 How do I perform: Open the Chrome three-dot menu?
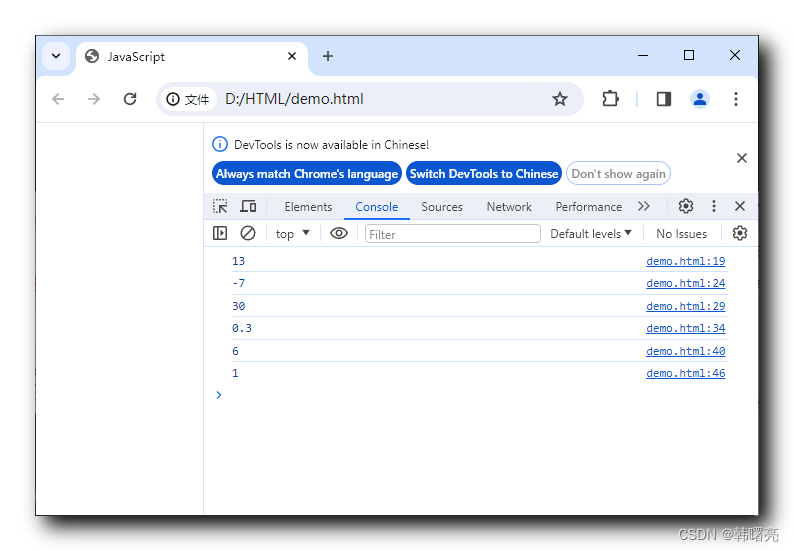(x=736, y=99)
